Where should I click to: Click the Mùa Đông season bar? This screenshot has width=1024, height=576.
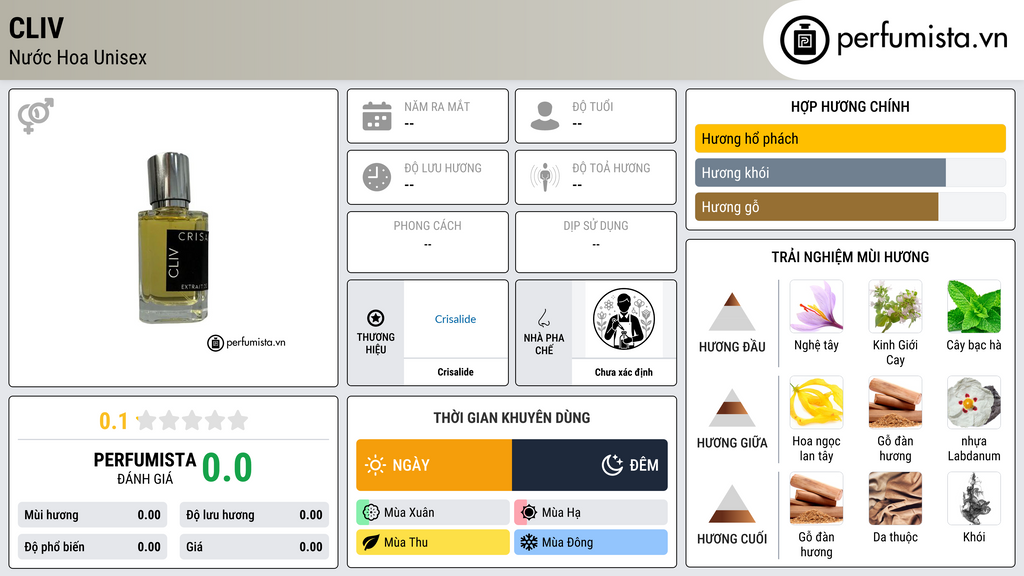coord(591,542)
